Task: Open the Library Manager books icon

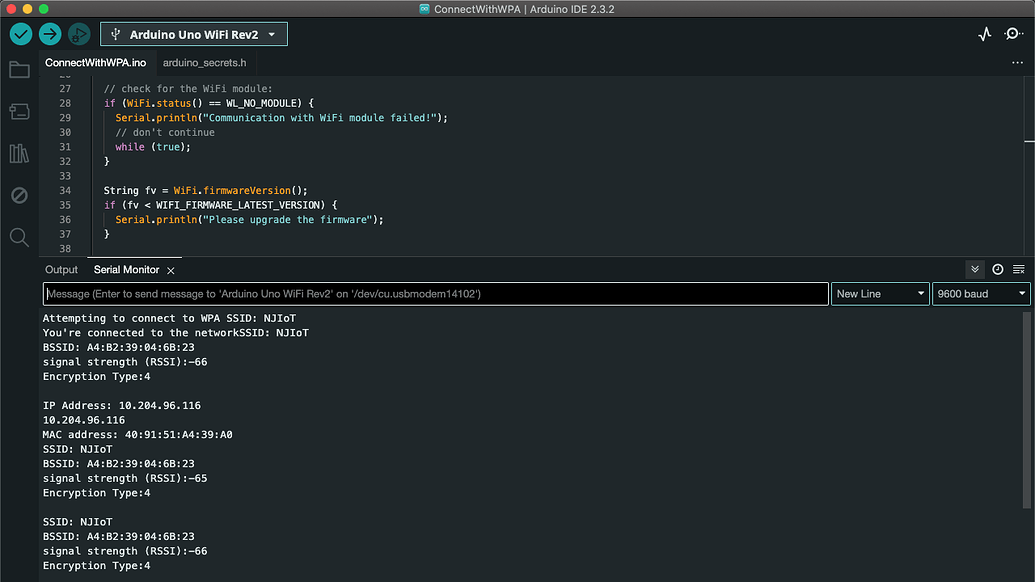Action: click(x=19, y=153)
